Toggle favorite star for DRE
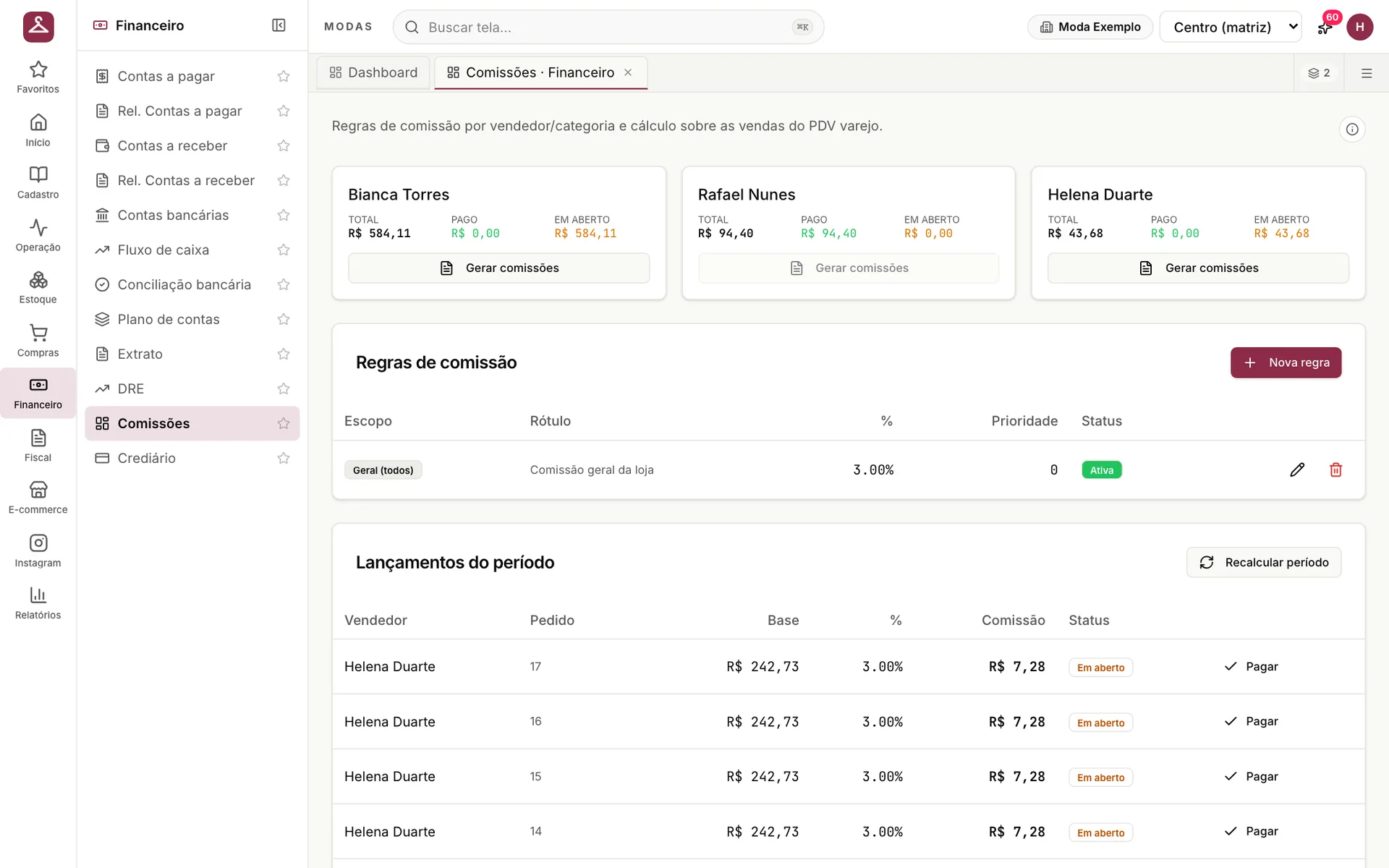The width and height of the screenshot is (1389, 868). pos(284,389)
